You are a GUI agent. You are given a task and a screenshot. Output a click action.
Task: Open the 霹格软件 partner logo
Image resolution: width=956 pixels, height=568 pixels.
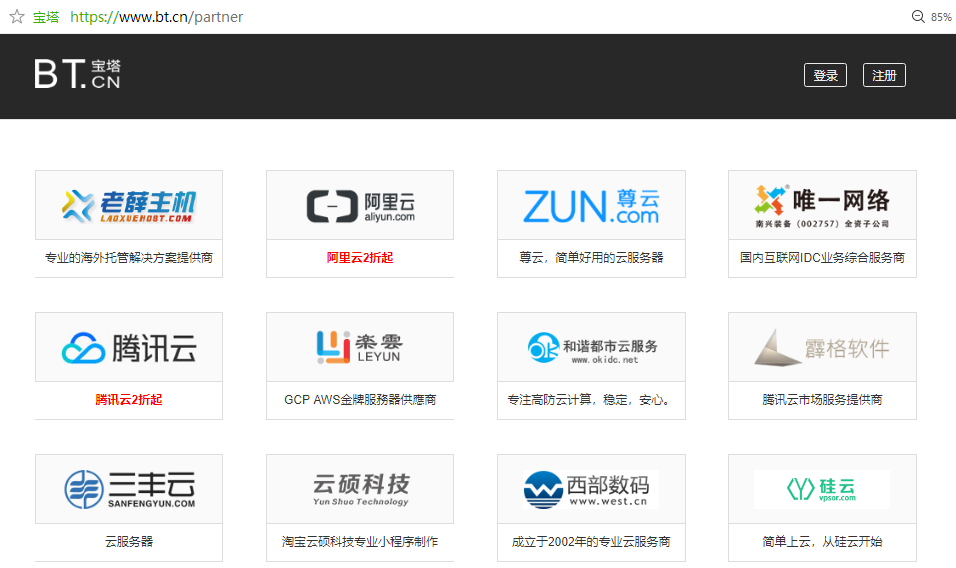click(x=822, y=347)
